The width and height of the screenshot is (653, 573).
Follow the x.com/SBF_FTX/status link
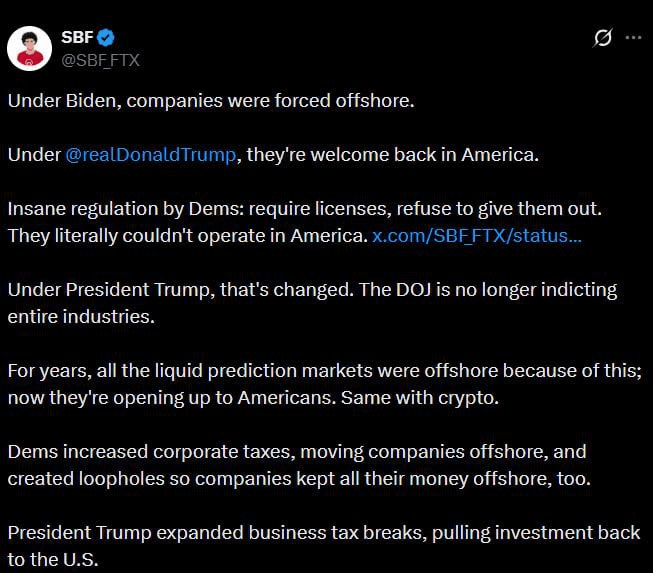click(x=476, y=236)
